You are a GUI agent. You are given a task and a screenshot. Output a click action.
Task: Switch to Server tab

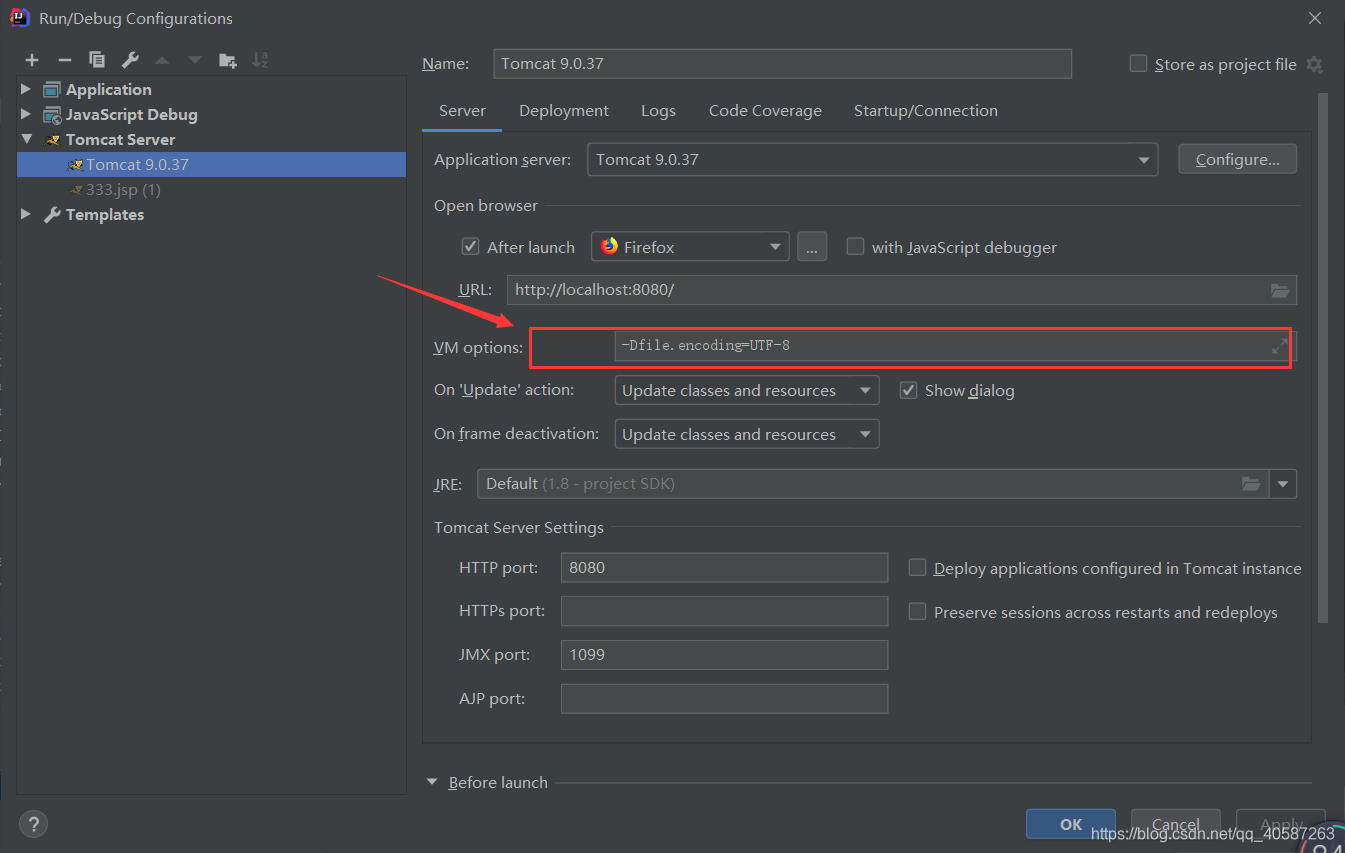pos(462,110)
